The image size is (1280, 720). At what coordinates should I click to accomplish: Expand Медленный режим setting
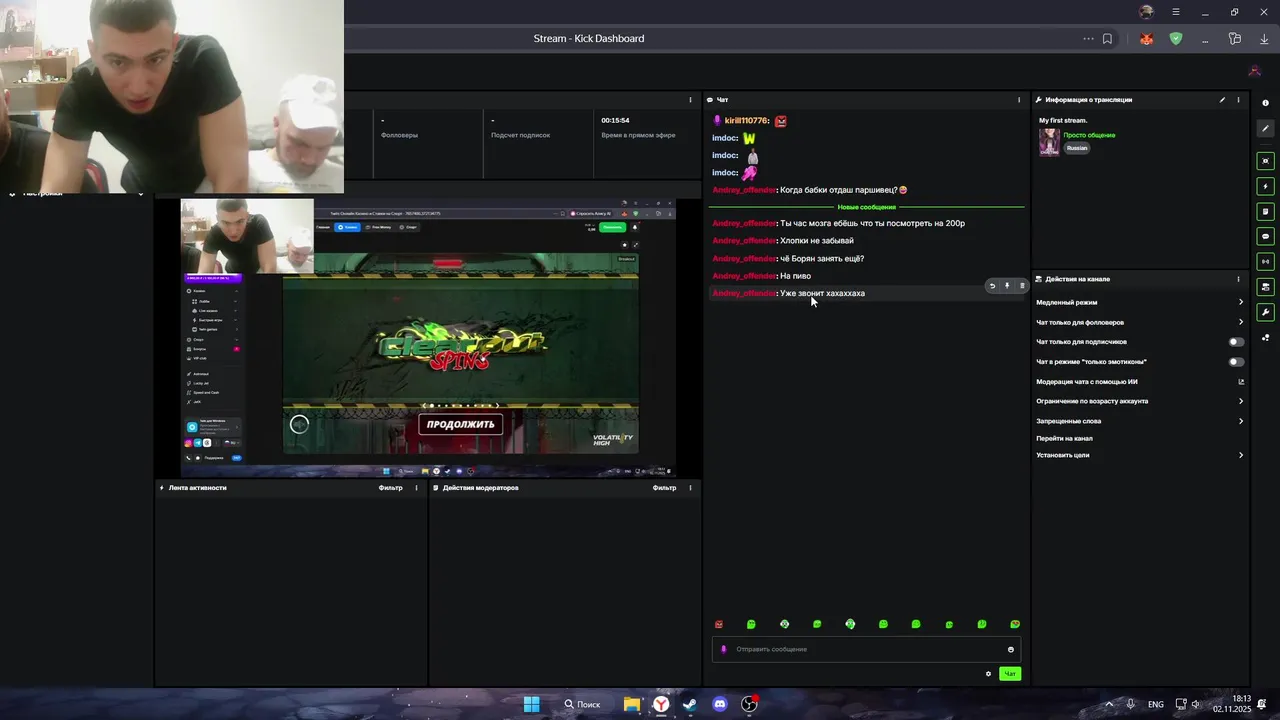[x=1140, y=302]
